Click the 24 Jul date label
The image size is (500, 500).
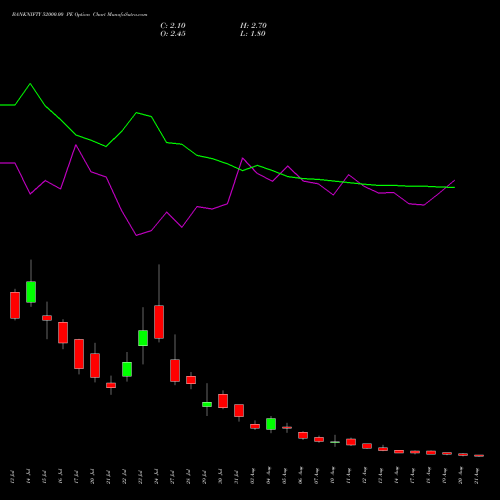pyautogui.click(x=157, y=477)
